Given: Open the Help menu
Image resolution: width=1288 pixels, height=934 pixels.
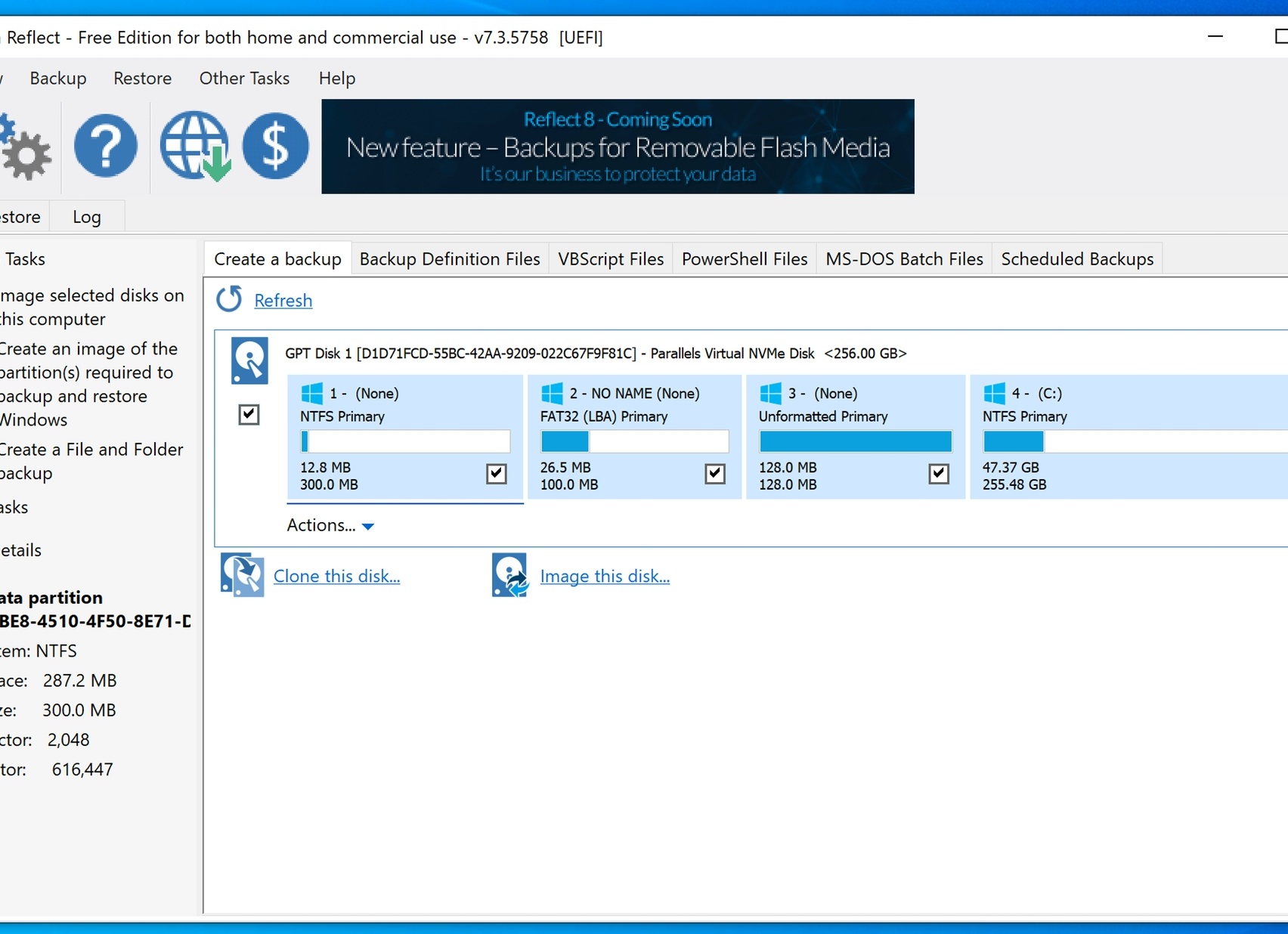Looking at the screenshot, I should [x=337, y=79].
